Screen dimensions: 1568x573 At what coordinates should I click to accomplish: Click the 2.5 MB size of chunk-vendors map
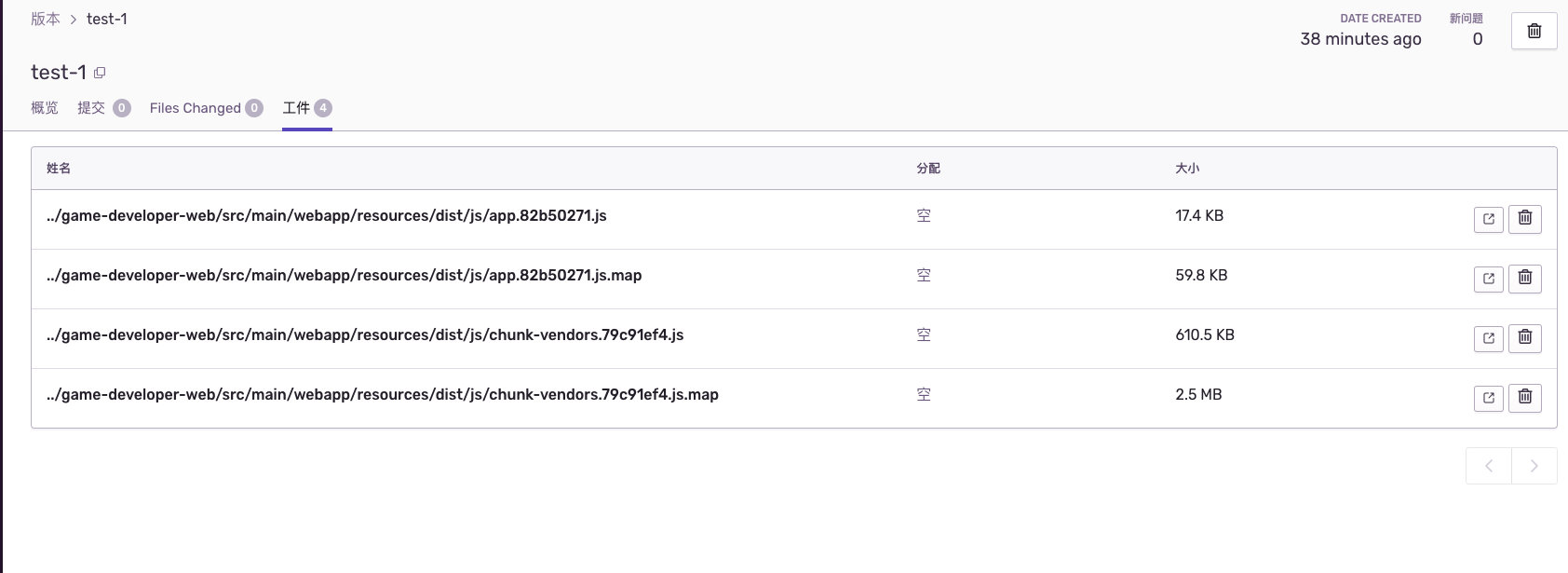click(x=1198, y=395)
